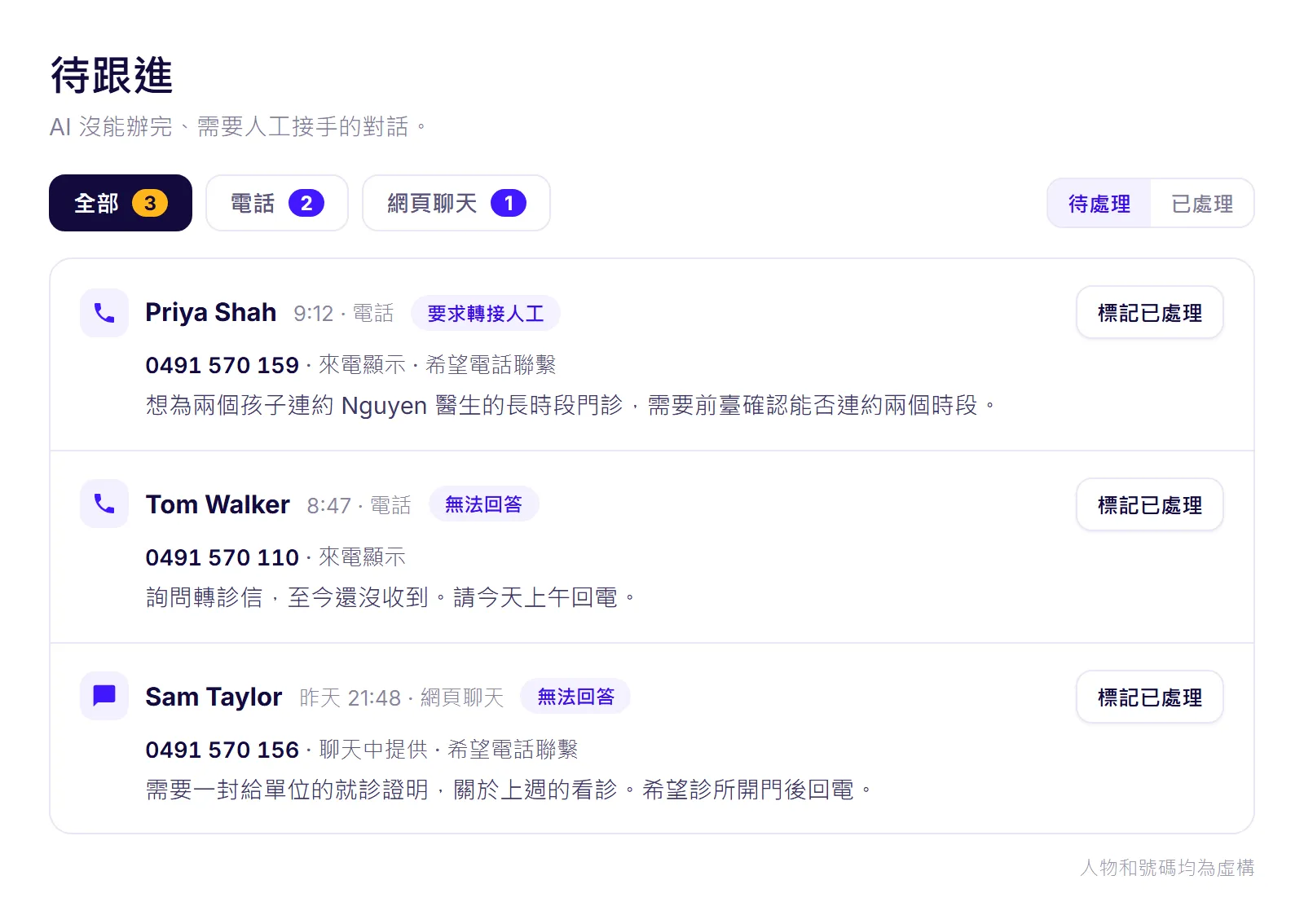The image size is (1304, 924).
Task: Click the summary about 就診證明
Action: [509, 790]
